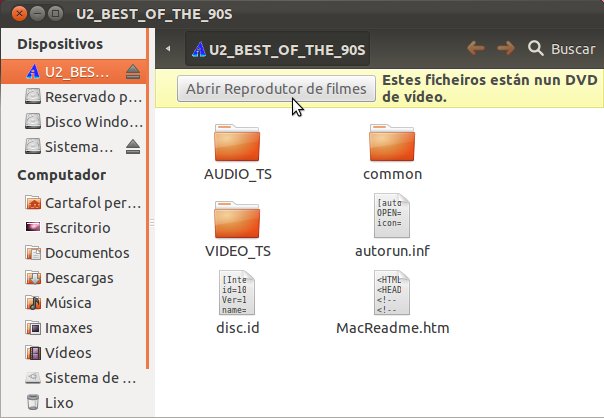The image size is (604, 418).
Task: Click the sidebar pane resize handle
Action: click(x=152, y=223)
